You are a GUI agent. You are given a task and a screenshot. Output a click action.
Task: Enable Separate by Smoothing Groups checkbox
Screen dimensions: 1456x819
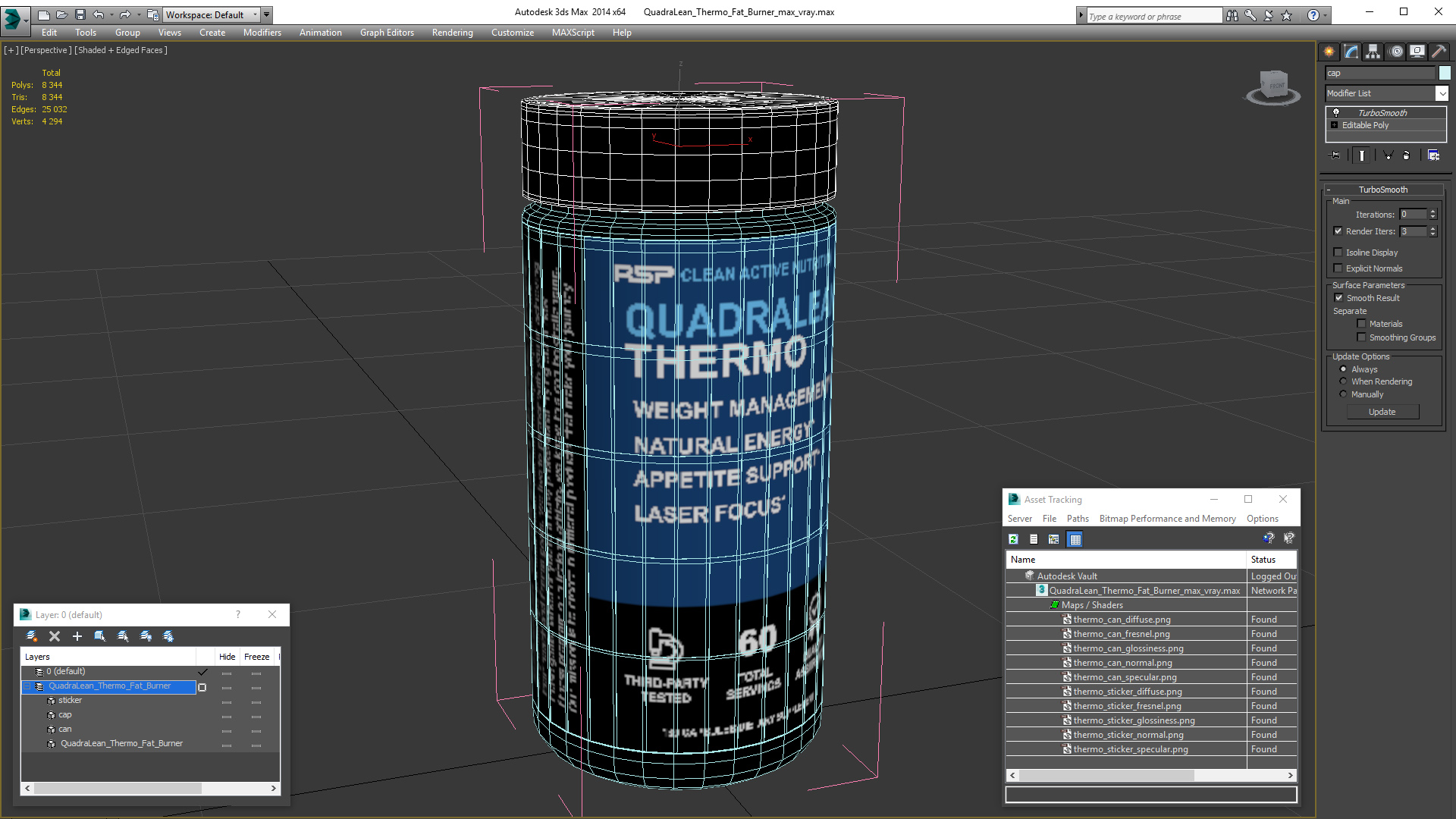click(1361, 337)
